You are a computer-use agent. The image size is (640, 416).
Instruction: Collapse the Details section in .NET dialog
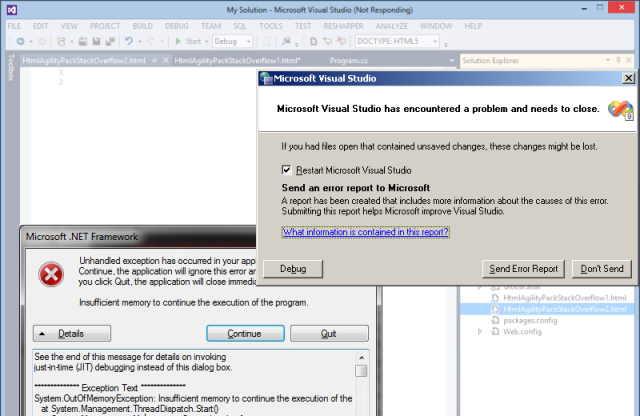coord(72,334)
